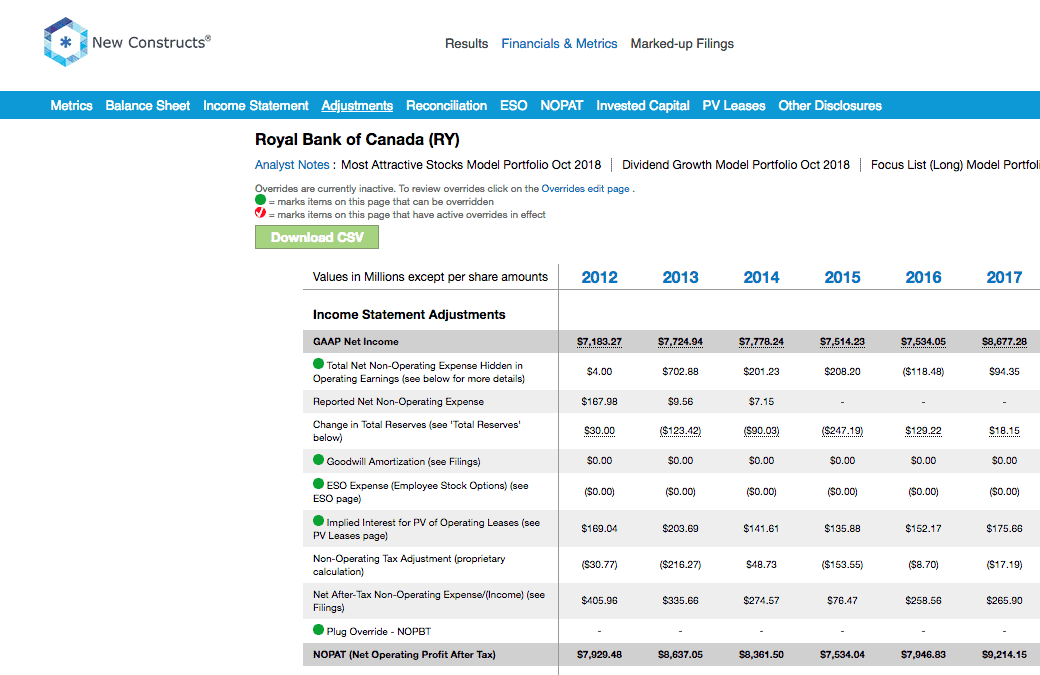Click GAAP Net Income value $8,677.28
Image resolution: width=1040 pixels, height=675 pixels.
pyautogui.click(x=1004, y=342)
